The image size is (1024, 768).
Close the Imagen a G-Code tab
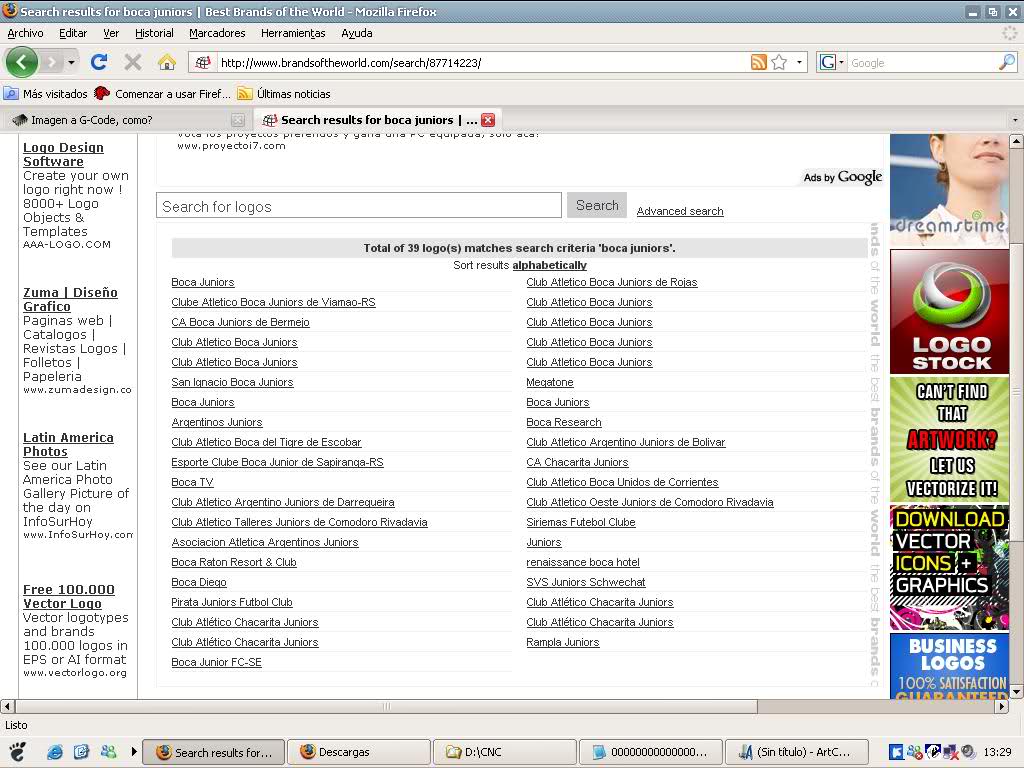pos(238,120)
